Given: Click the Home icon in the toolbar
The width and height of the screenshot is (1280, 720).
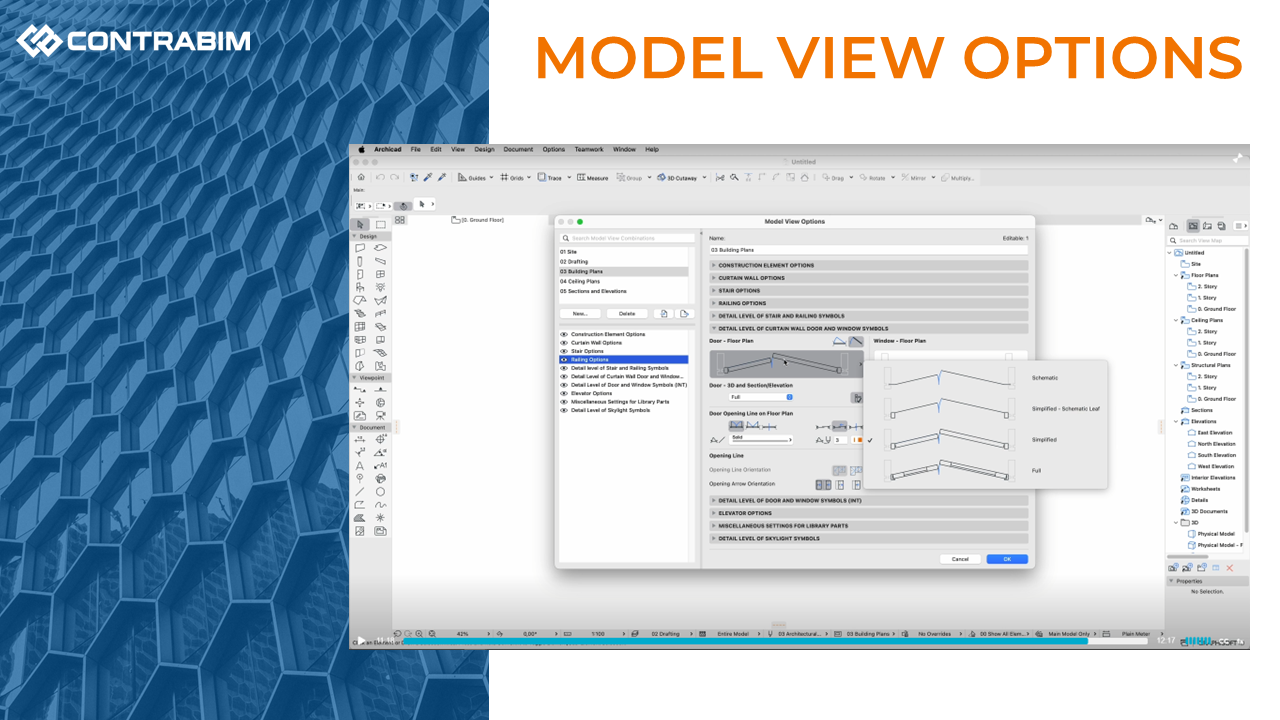Looking at the screenshot, I should (361, 177).
